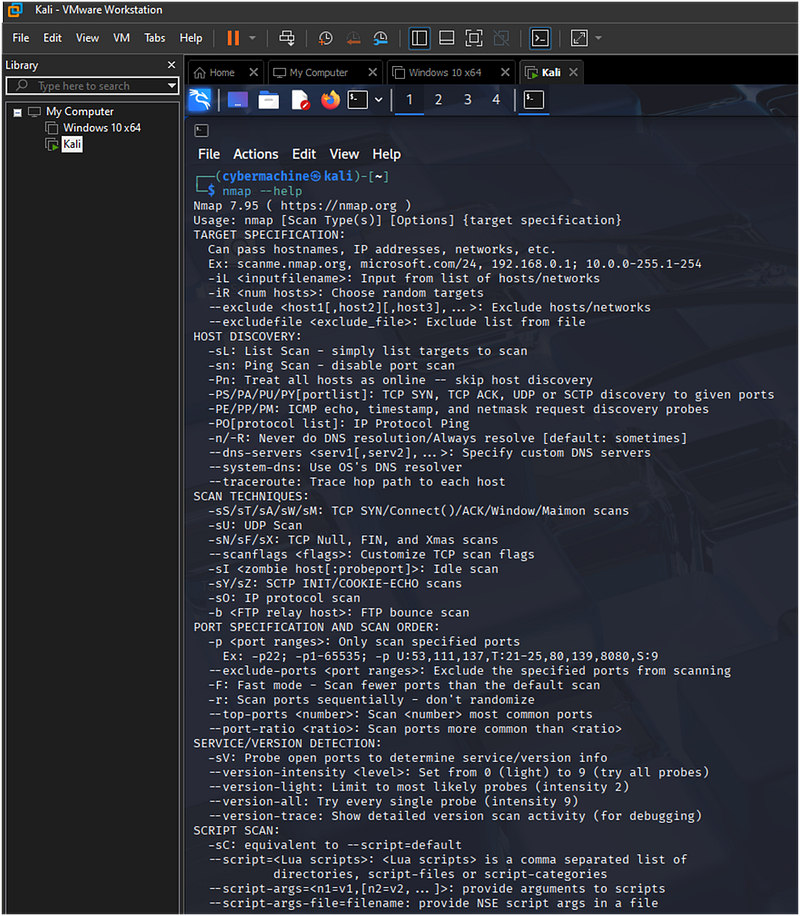Open the VM menu in VMware

tap(122, 38)
